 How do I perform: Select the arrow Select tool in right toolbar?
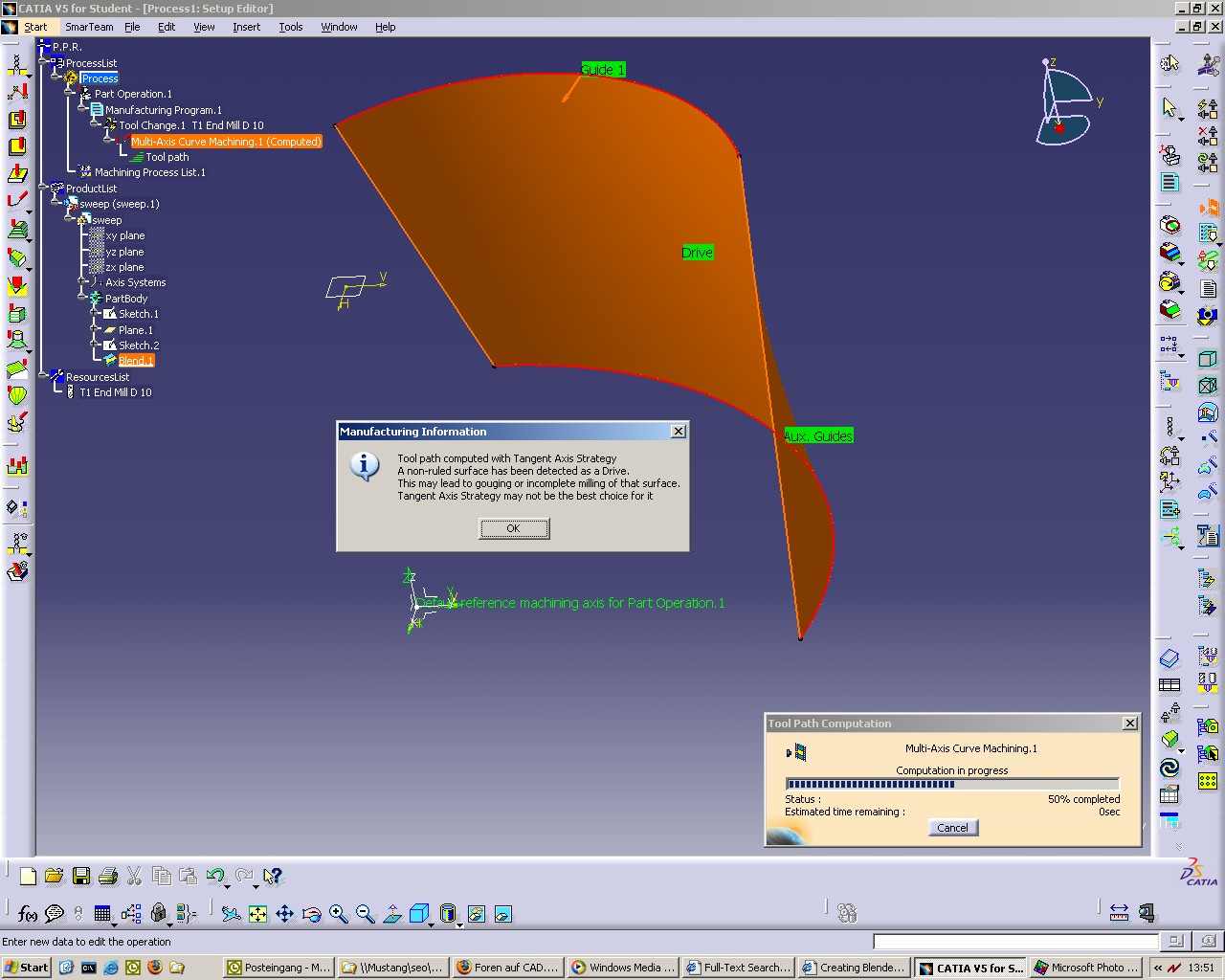1169,107
